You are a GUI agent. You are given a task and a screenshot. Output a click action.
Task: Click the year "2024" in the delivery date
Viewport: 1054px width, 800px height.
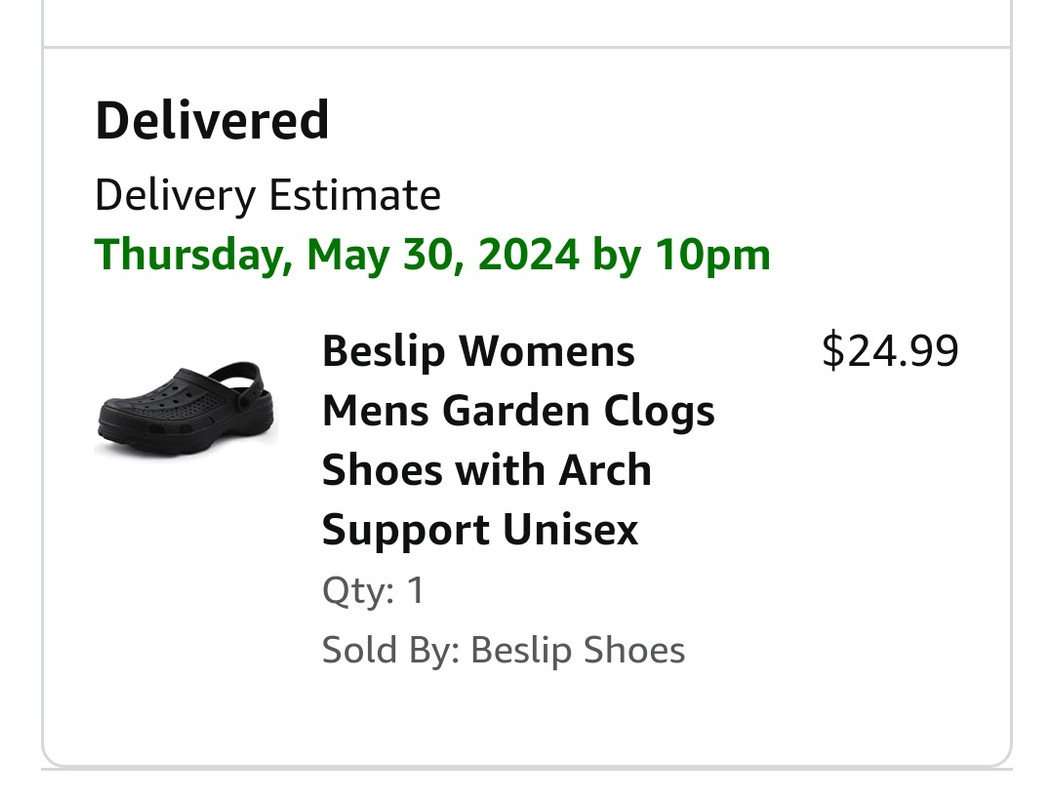coord(528,254)
